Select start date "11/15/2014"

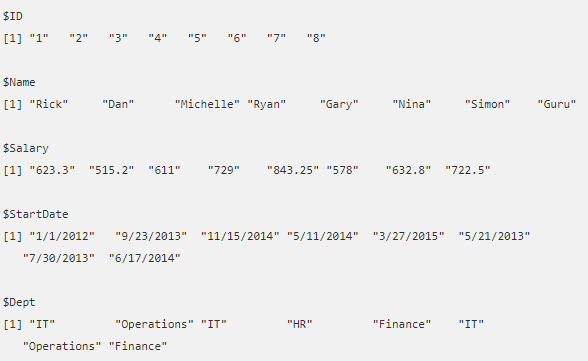240,236
